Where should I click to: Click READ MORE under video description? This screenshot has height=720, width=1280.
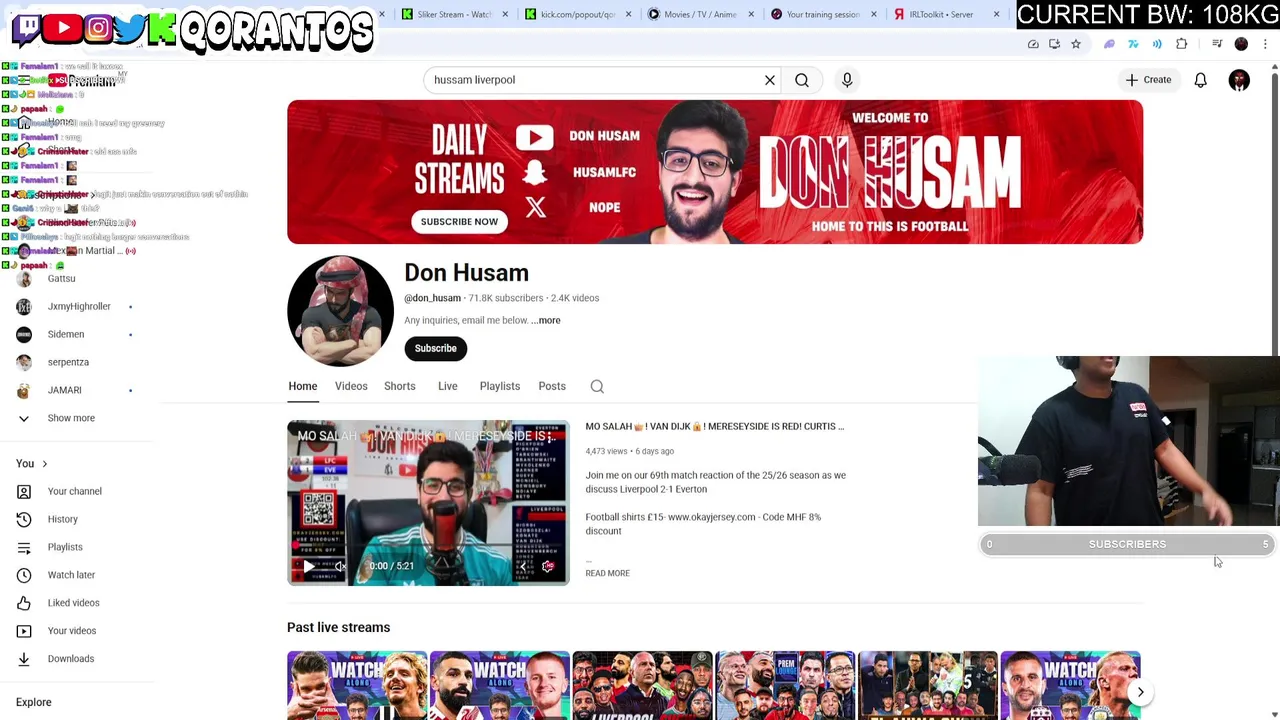pyautogui.click(x=607, y=573)
